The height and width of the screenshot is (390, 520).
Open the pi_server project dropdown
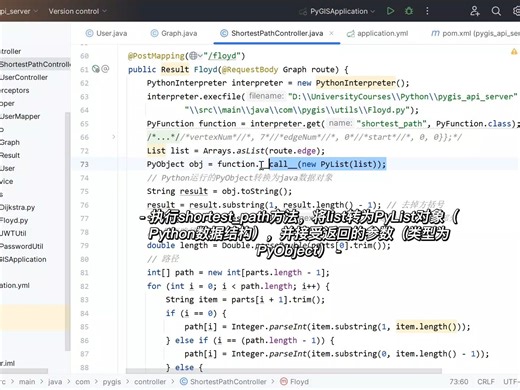click(19, 11)
